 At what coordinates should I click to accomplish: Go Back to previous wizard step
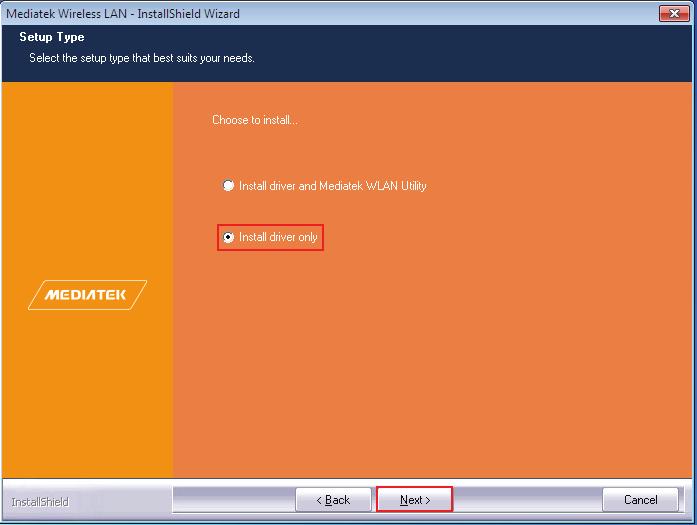click(x=333, y=500)
